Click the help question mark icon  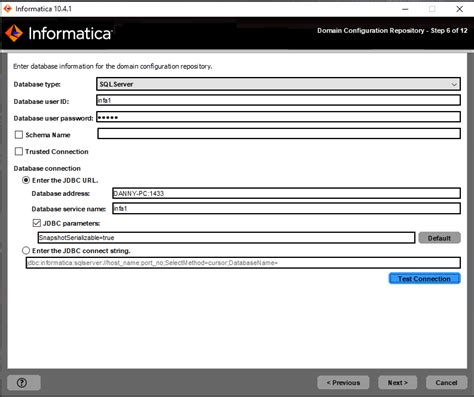[22, 383]
